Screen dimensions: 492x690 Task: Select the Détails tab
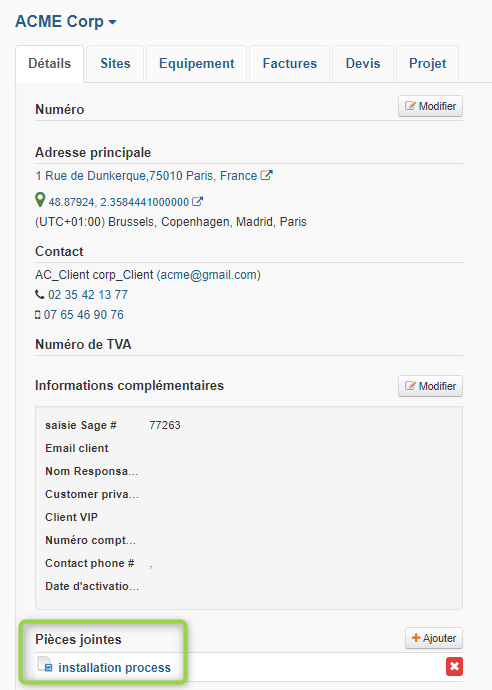point(49,64)
